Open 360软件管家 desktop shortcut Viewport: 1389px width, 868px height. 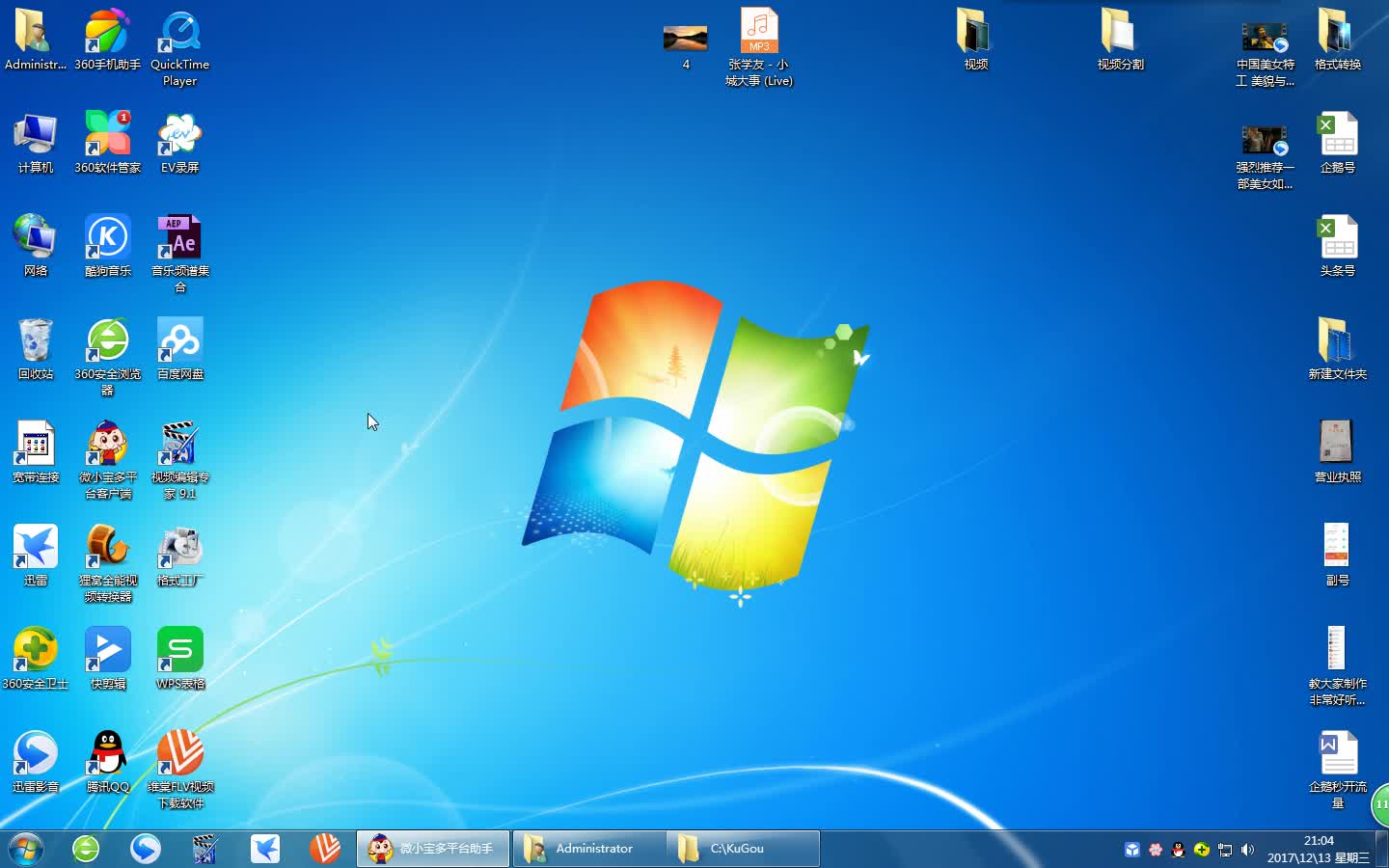[107, 143]
